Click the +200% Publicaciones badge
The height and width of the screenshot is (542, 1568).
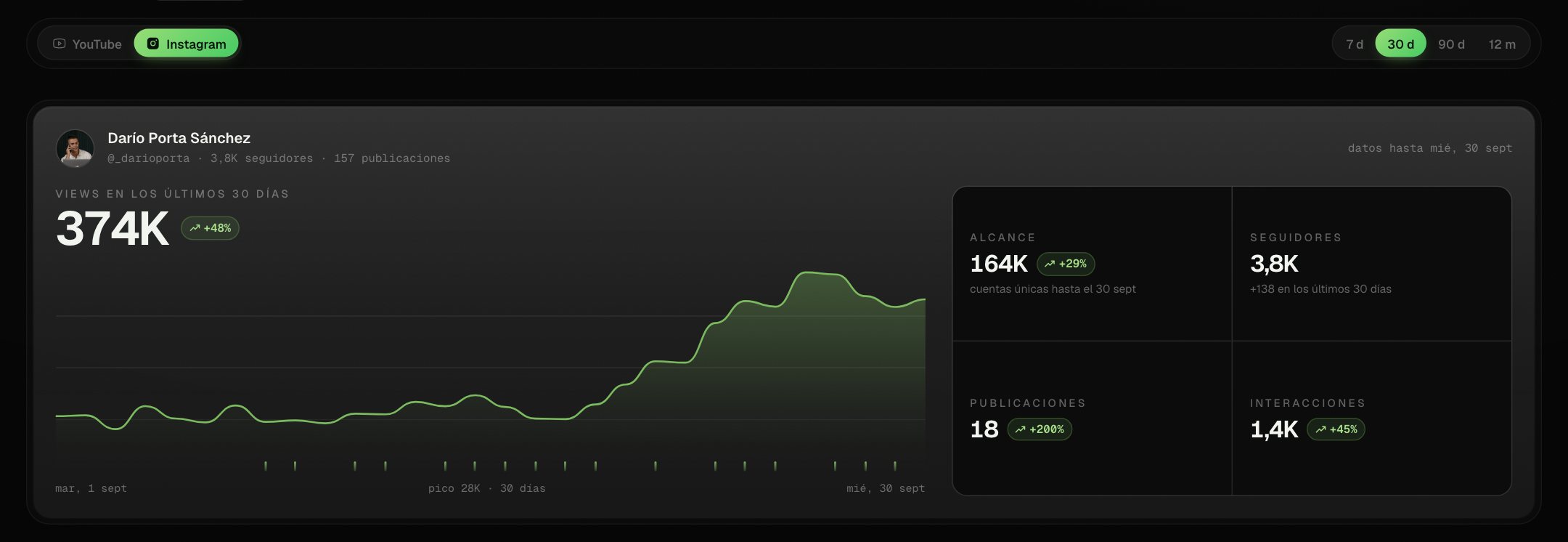coord(1040,429)
